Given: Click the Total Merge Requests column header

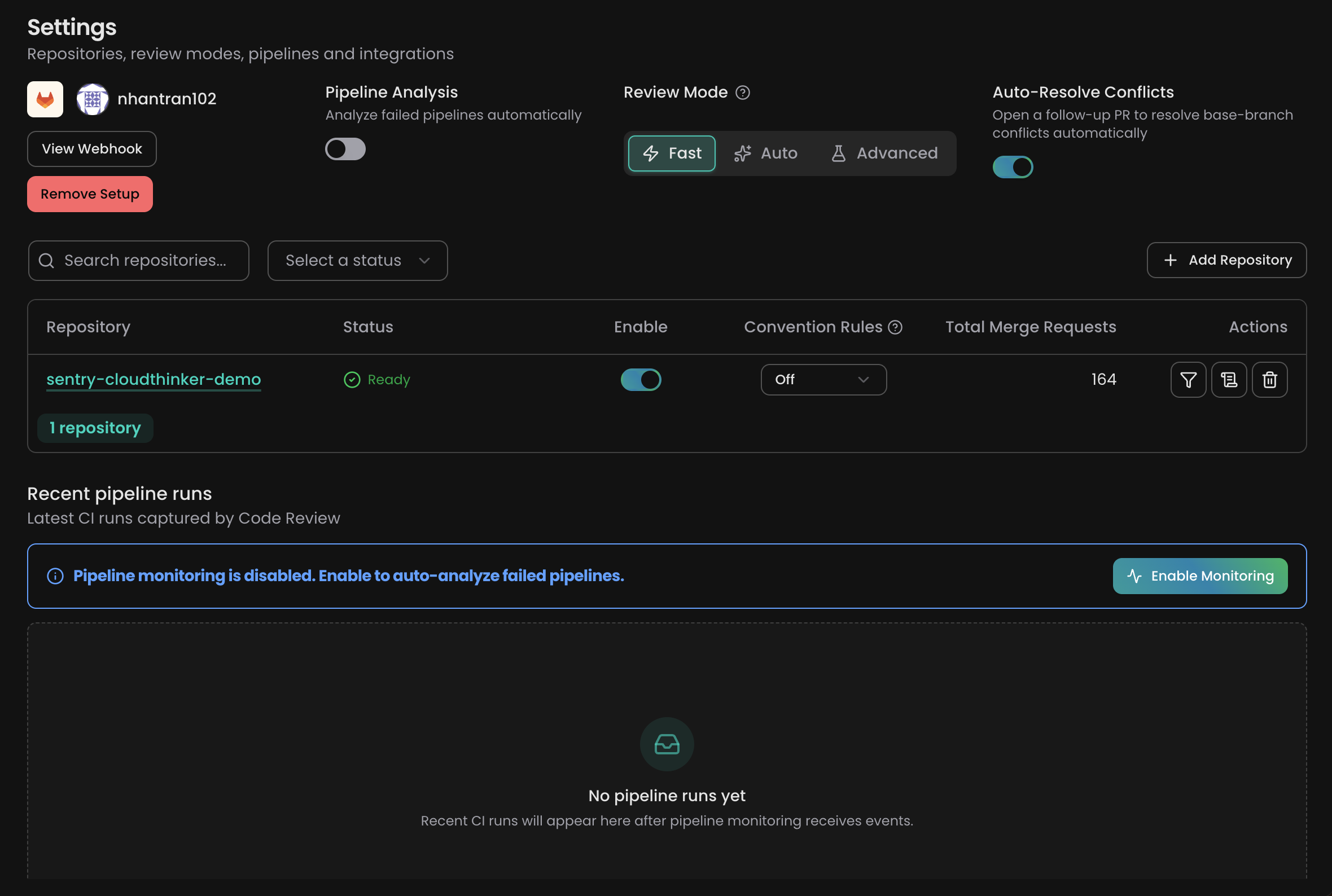Looking at the screenshot, I should 1030,327.
